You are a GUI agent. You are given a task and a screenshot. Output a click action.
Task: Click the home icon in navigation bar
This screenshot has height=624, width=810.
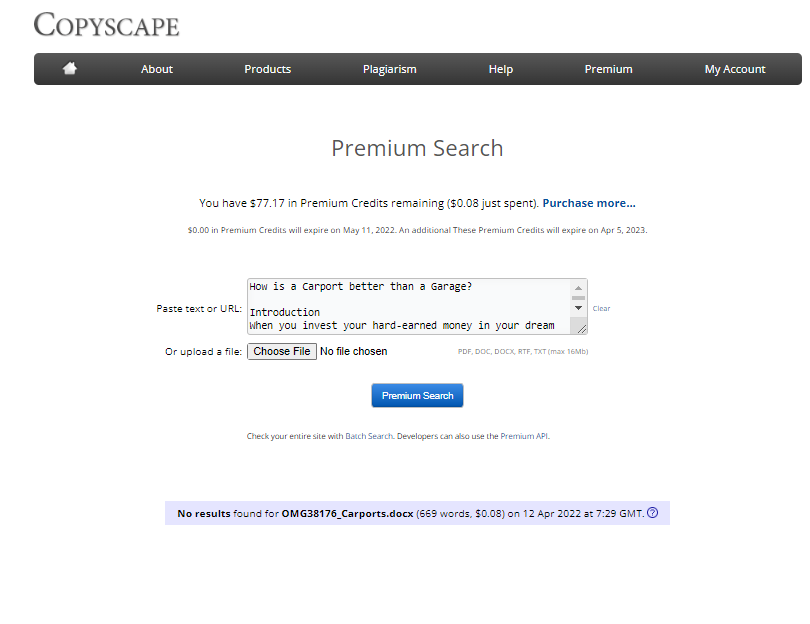pyautogui.click(x=70, y=68)
